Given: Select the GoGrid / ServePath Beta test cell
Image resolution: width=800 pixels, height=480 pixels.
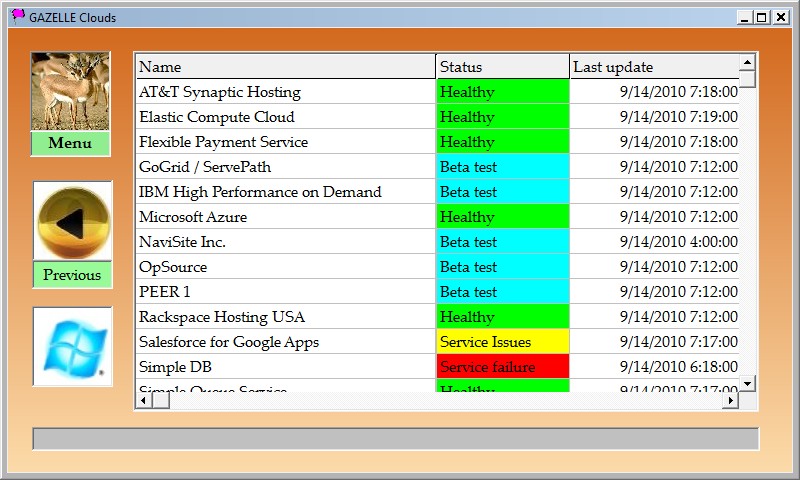Looking at the screenshot, I should [502, 167].
